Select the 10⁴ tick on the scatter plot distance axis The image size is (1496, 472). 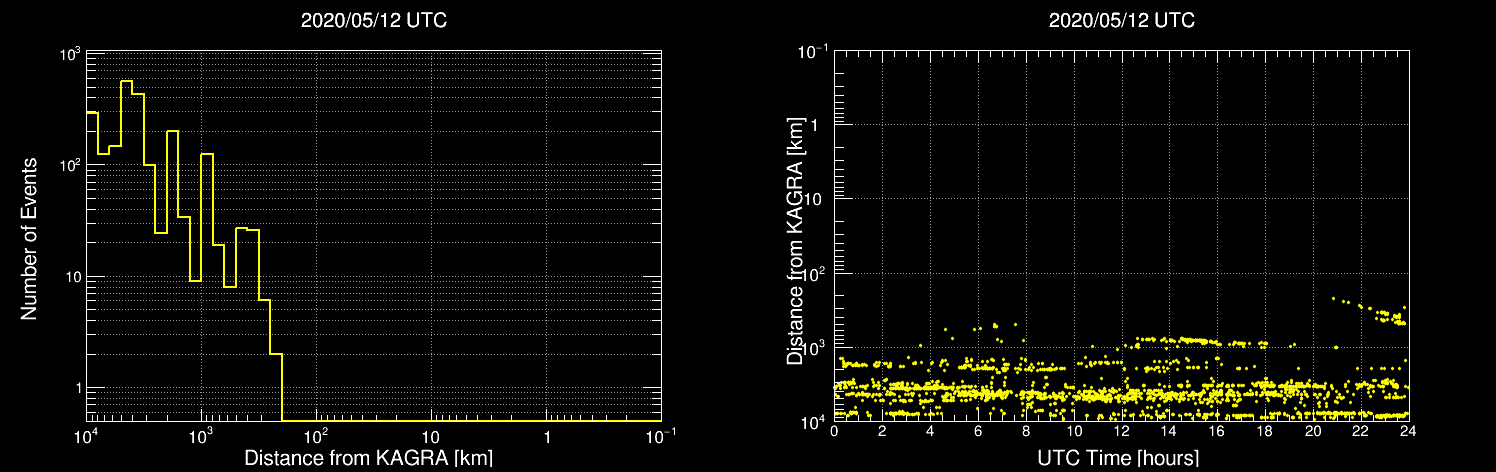815,422
